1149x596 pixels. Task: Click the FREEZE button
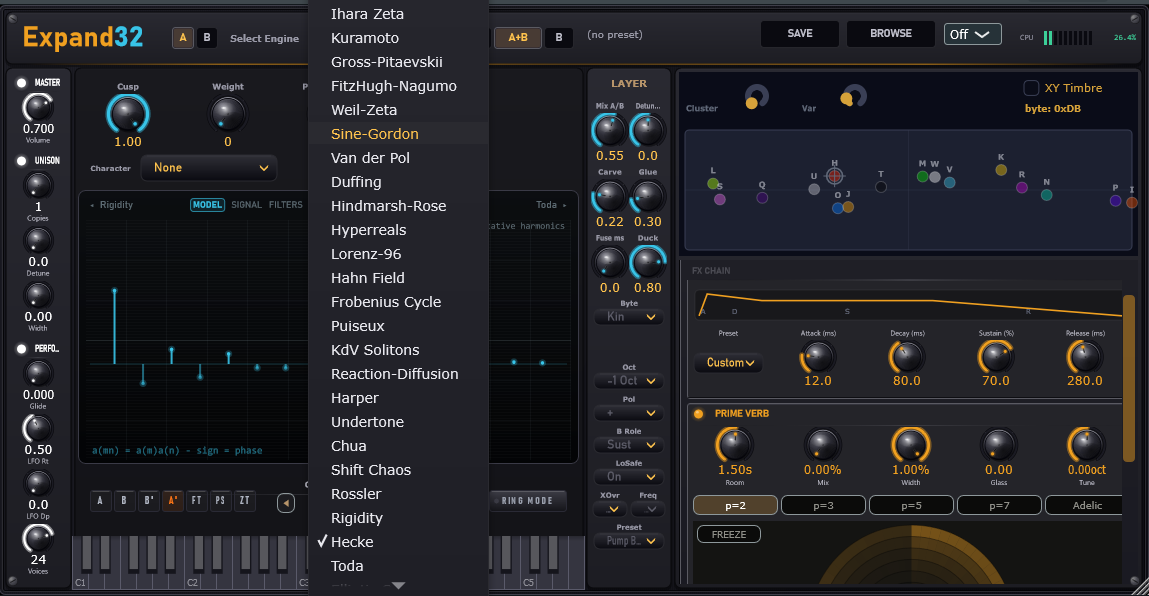(x=728, y=534)
